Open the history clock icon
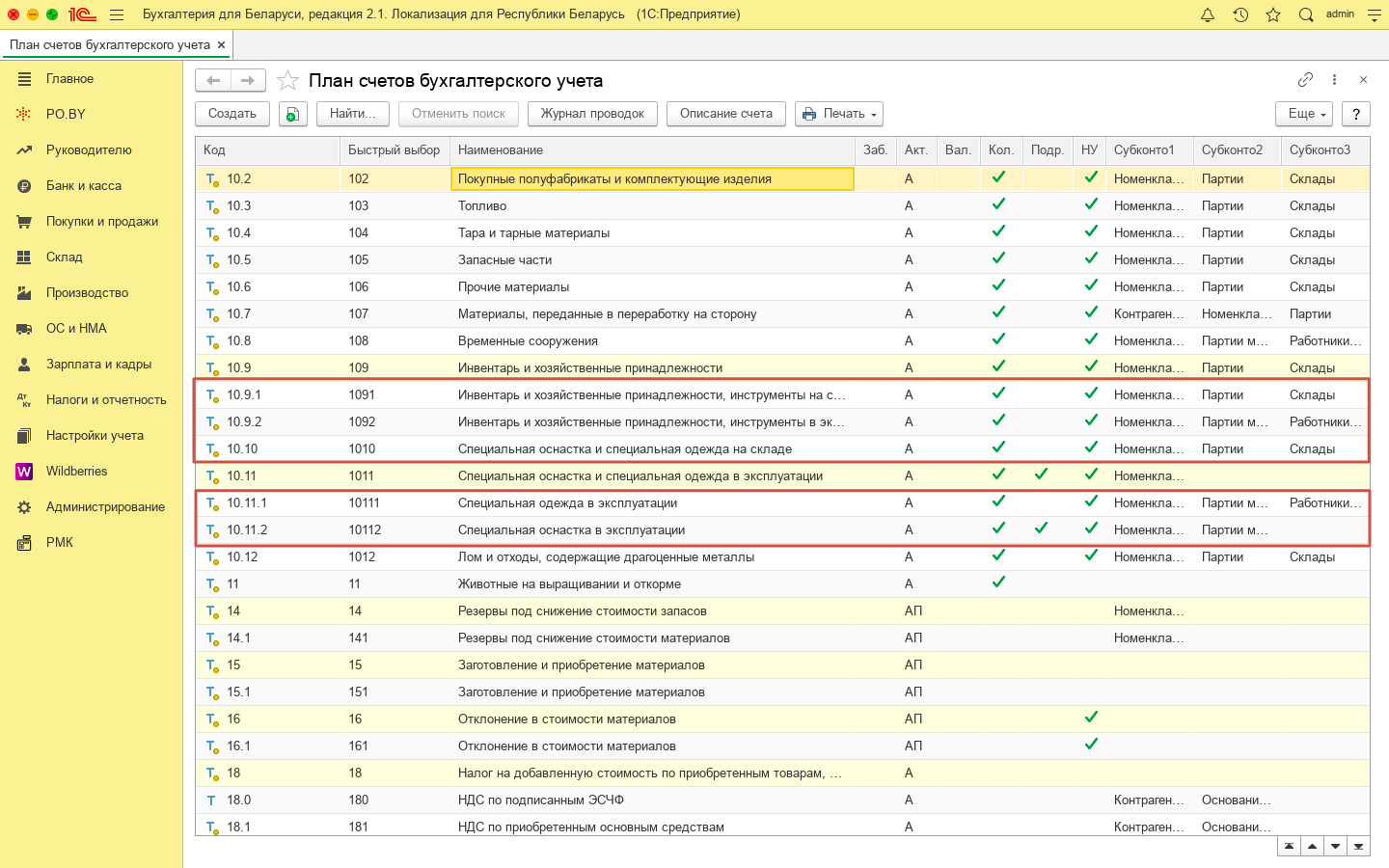 1240,14
